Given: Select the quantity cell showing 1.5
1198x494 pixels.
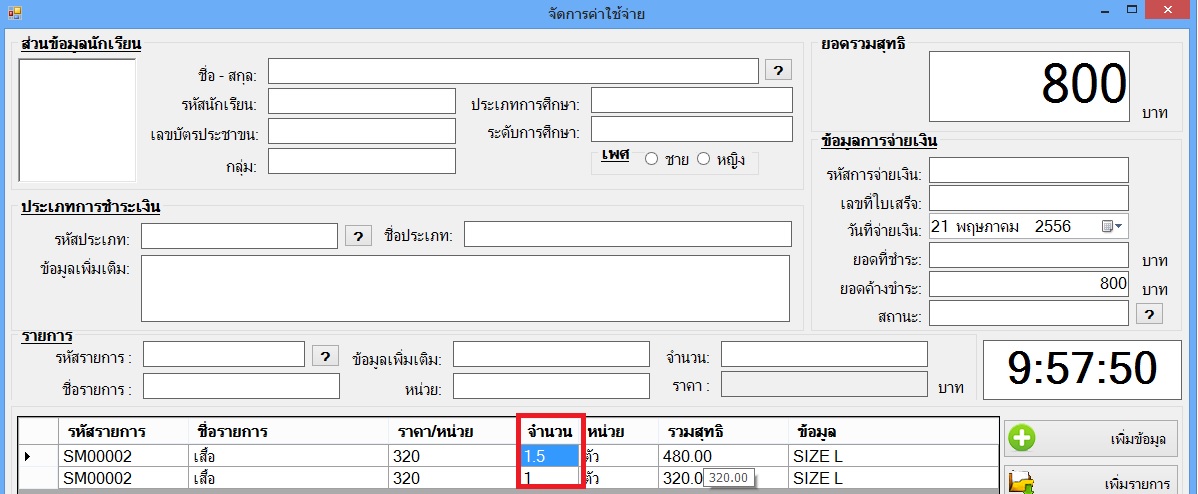Looking at the screenshot, I should click(x=549, y=456).
